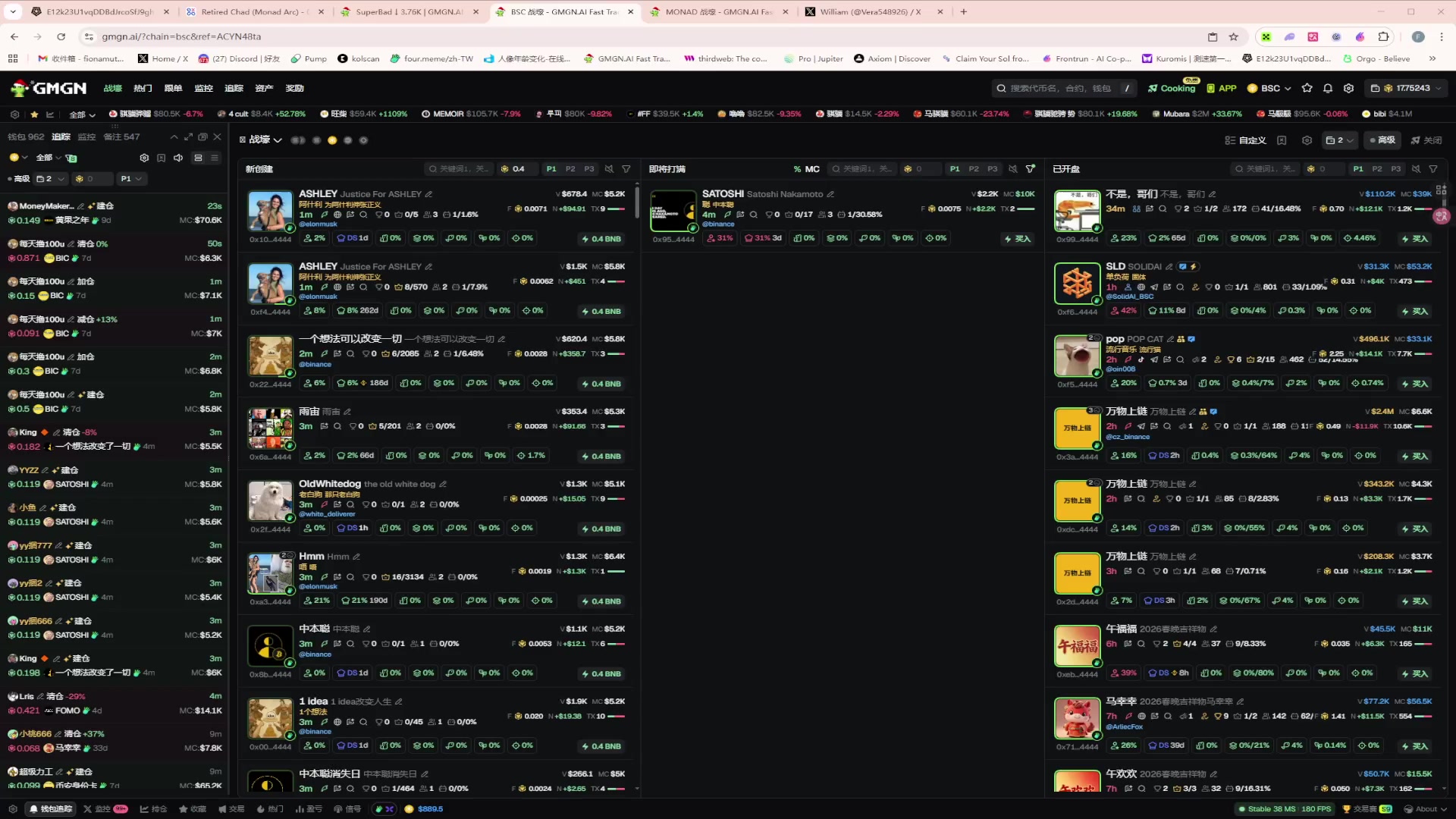This screenshot has height=819, width=1456.
Task: Click the notification bell icon
Action: pyautogui.click(x=1328, y=89)
